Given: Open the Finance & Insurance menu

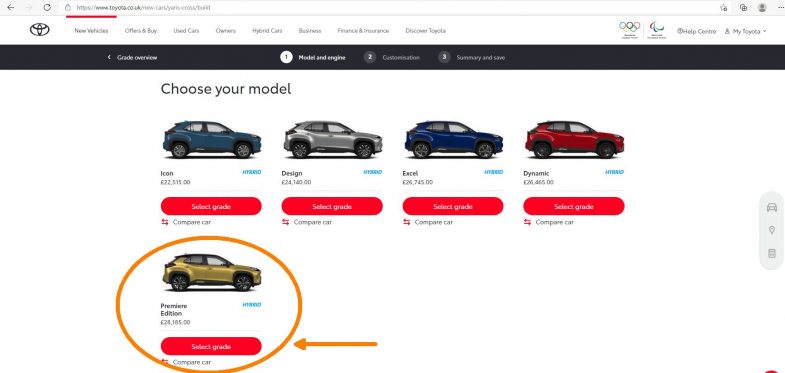Looking at the screenshot, I should 363,31.
